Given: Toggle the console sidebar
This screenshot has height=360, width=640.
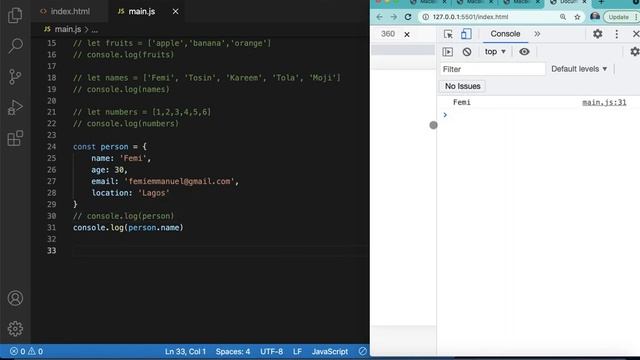Looking at the screenshot, I should coord(448,52).
